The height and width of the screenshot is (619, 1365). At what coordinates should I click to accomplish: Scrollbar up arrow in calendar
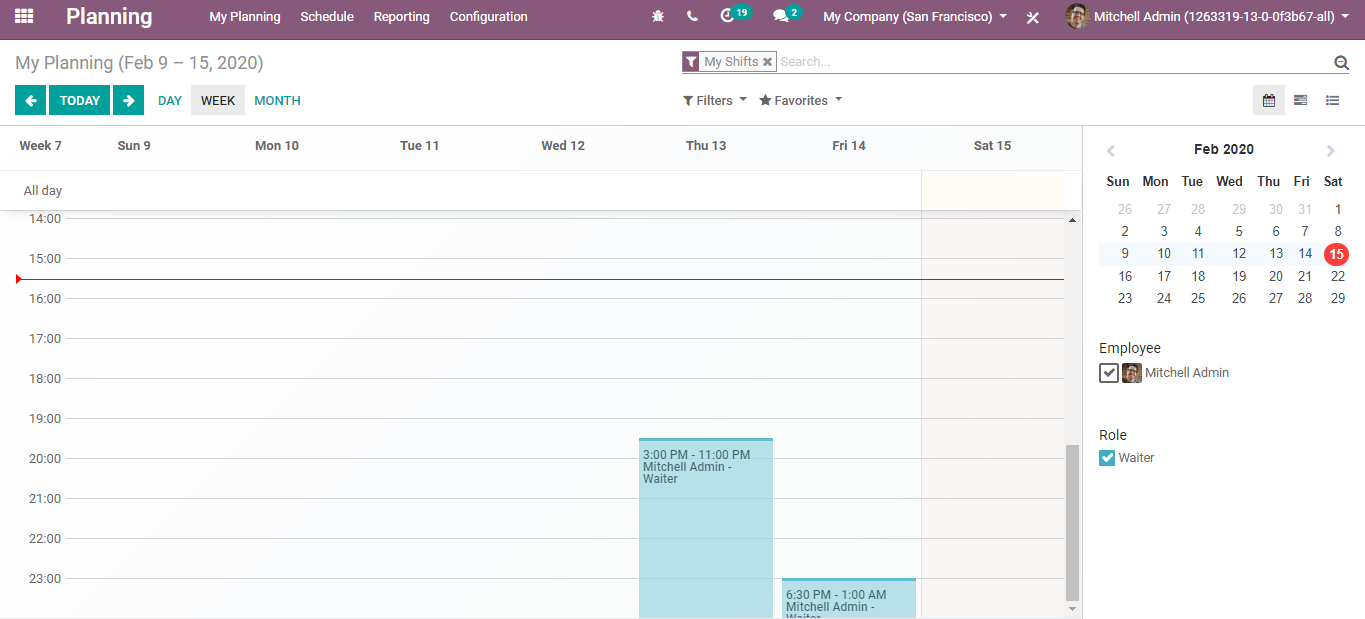(x=1073, y=218)
